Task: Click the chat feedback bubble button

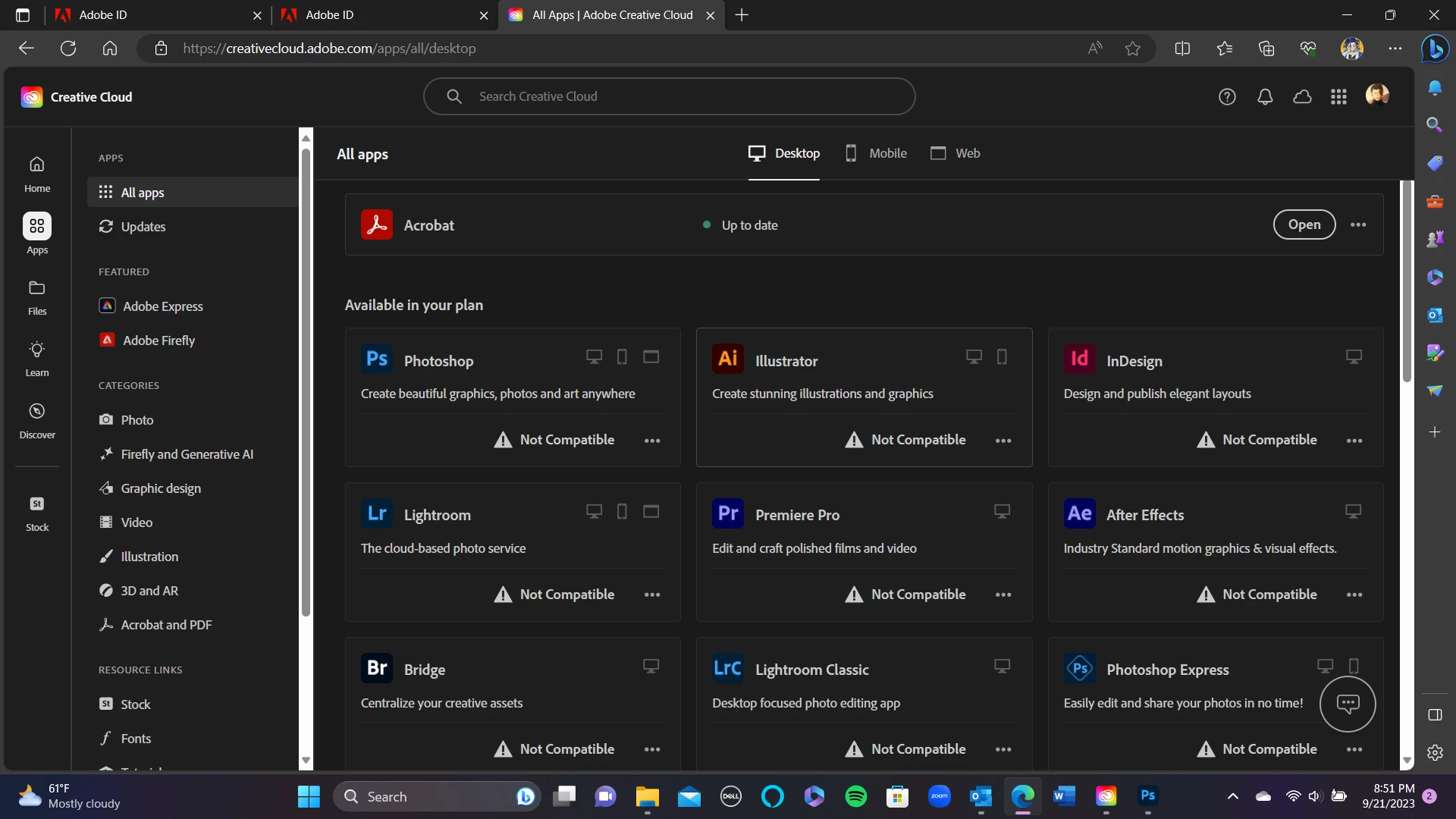Action: click(x=1348, y=704)
